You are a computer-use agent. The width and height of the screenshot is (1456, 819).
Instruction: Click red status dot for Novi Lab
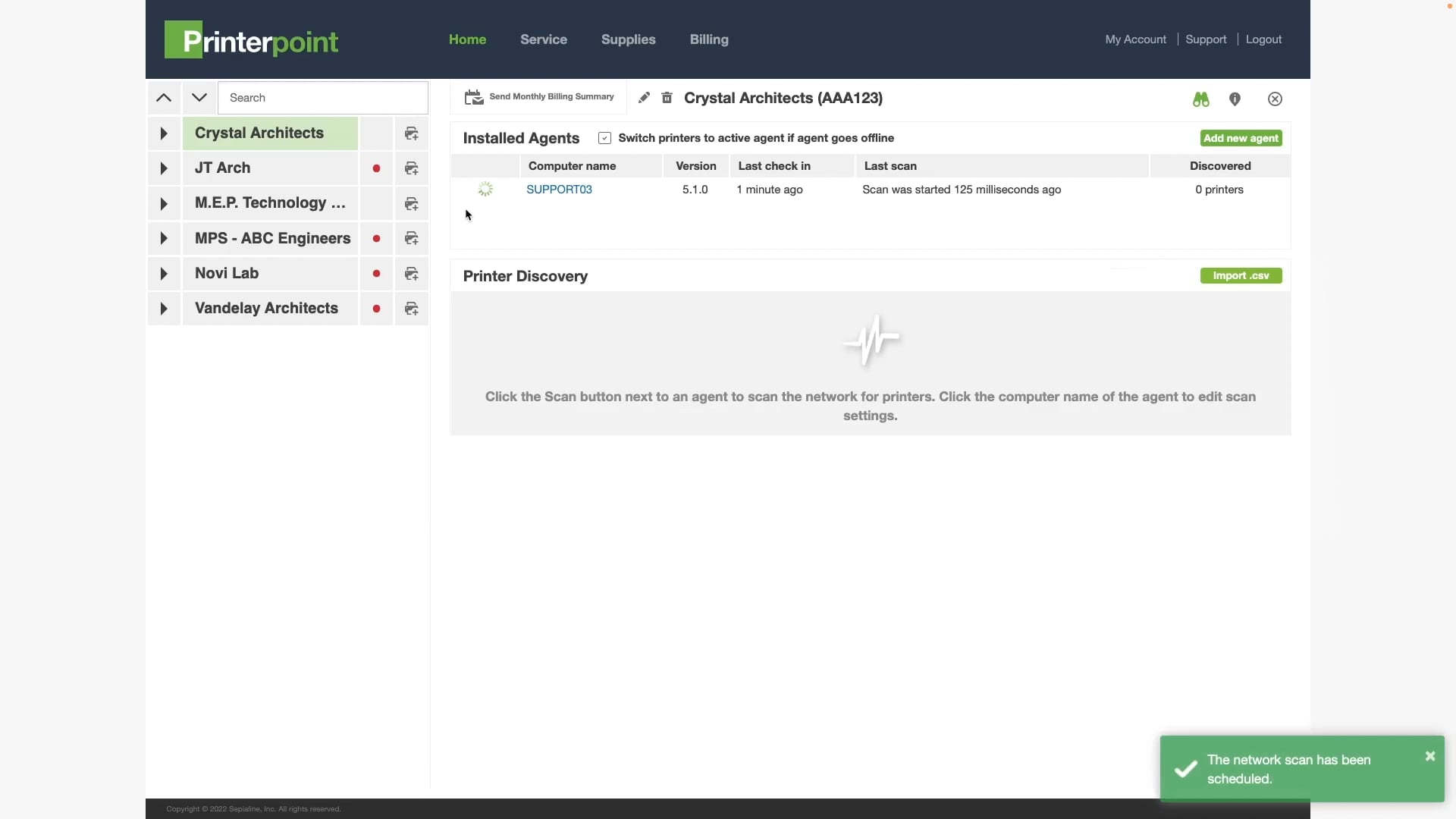tap(376, 274)
